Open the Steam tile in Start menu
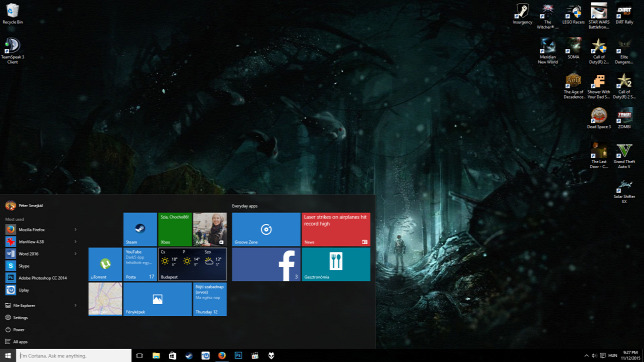This screenshot has height=362, width=644. click(x=140, y=229)
